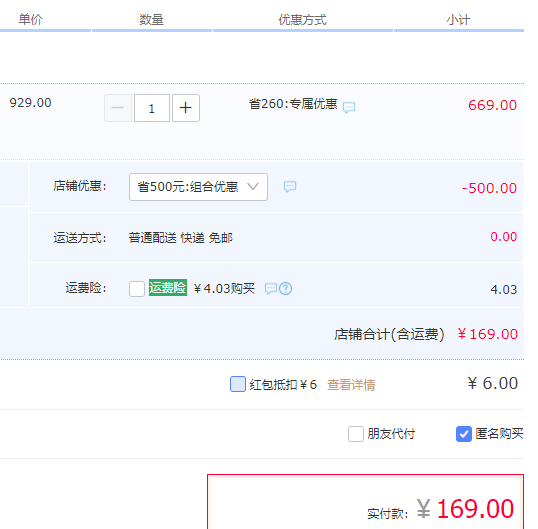538x529 pixels.
Task: Open the 运费险 question mark help icon
Action: pos(285,289)
